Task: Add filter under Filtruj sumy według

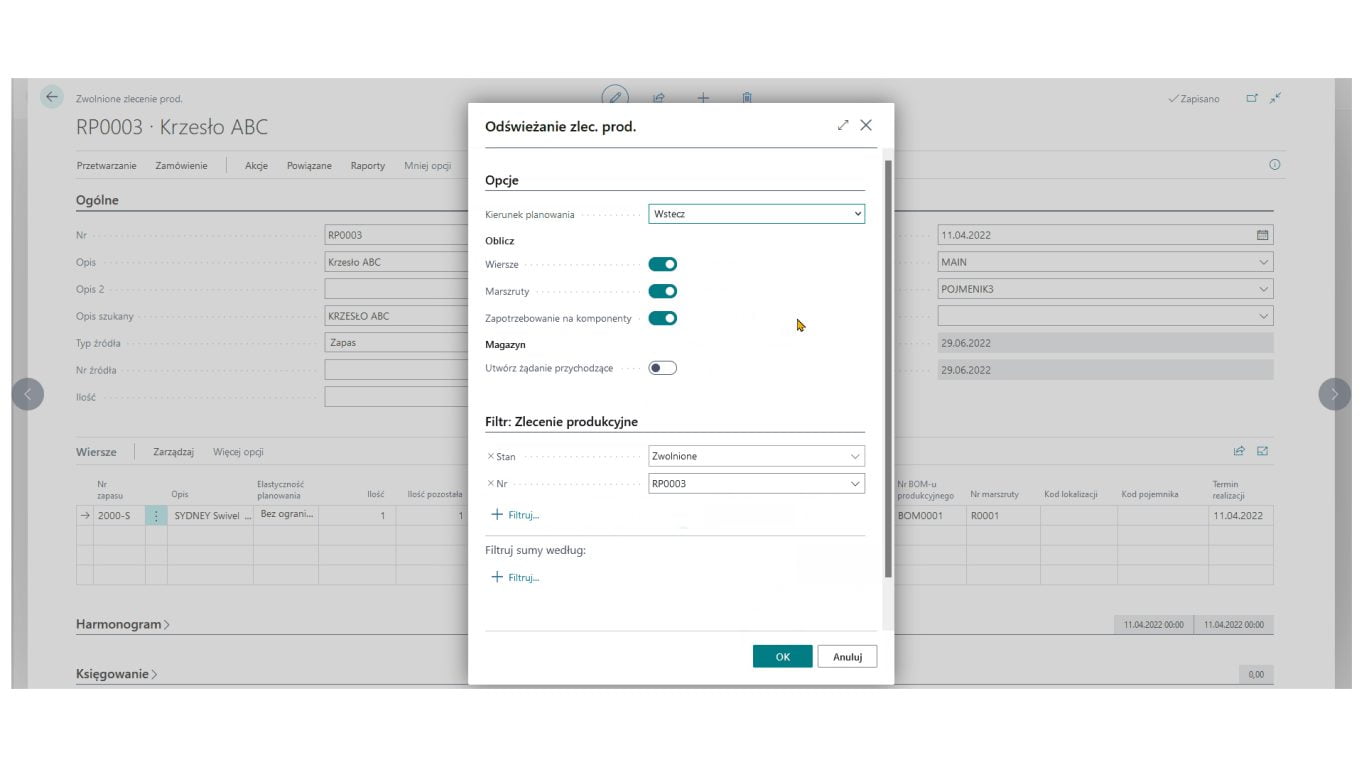Action: (x=516, y=578)
